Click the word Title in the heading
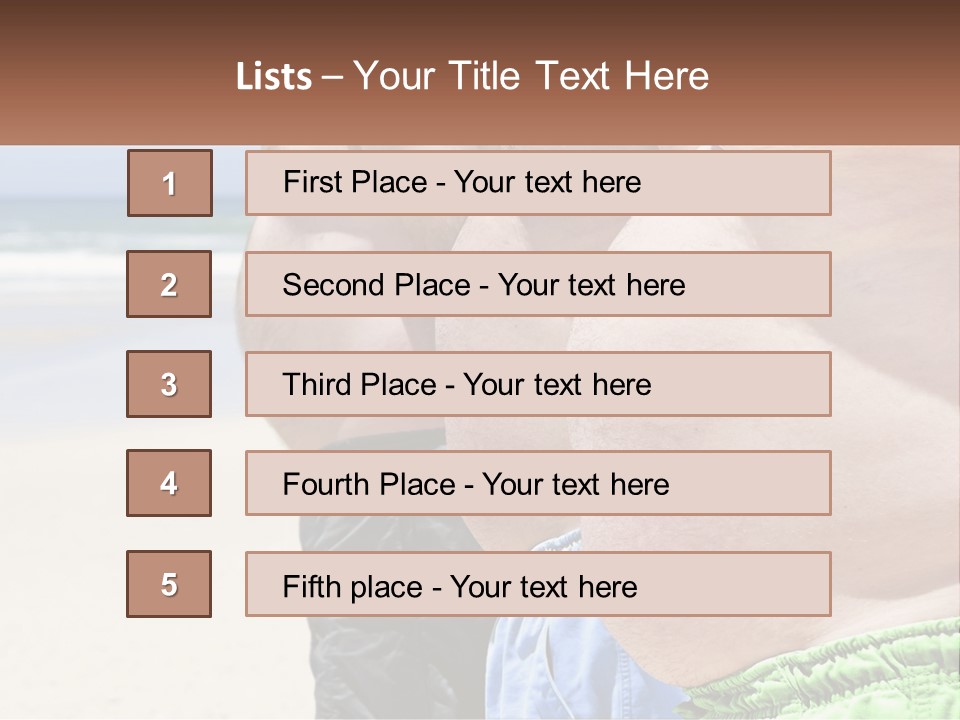Screen dimensions: 960x720 click(x=487, y=76)
